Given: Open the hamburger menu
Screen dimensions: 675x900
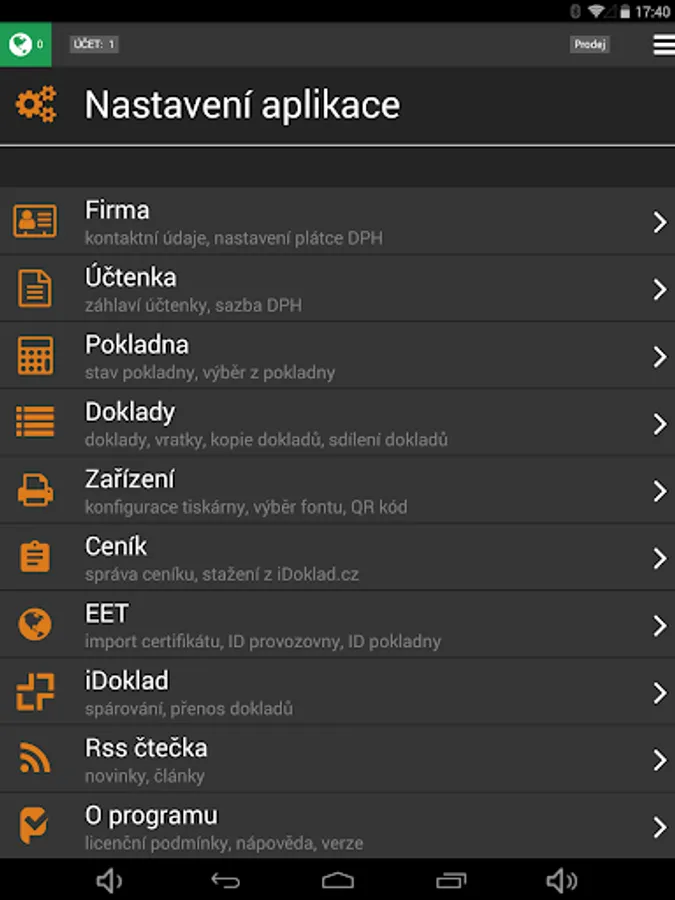Looking at the screenshot, I should (x=663, y=45).
